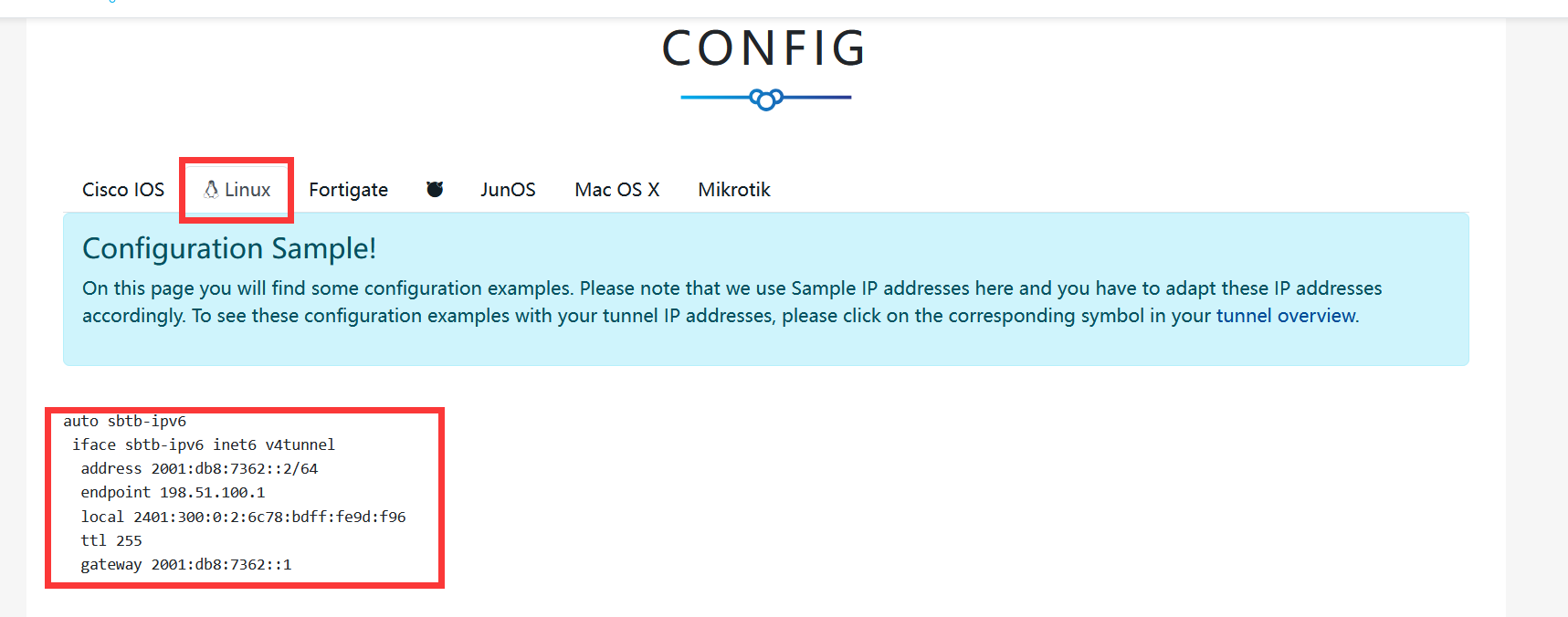Viewport: 1568px width, 617px height.
Task: Click the penguin icon beside Linux
Action: tap(211, 189)
